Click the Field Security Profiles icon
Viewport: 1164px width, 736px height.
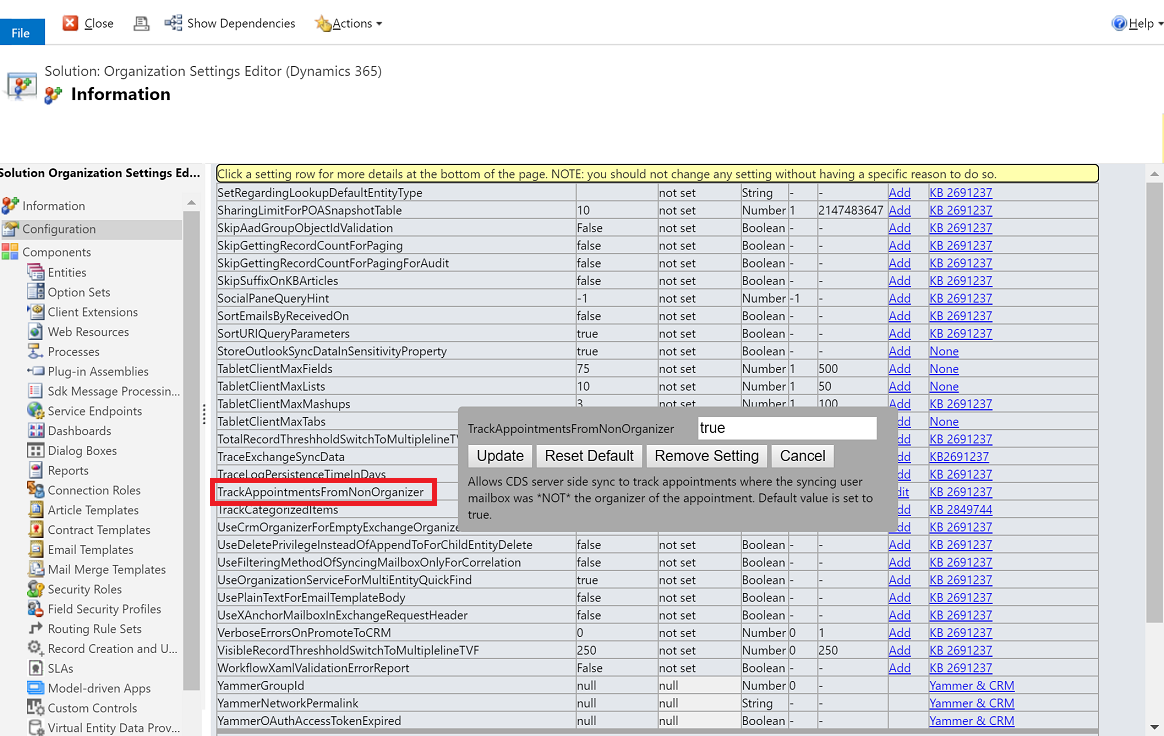[36, 608]
